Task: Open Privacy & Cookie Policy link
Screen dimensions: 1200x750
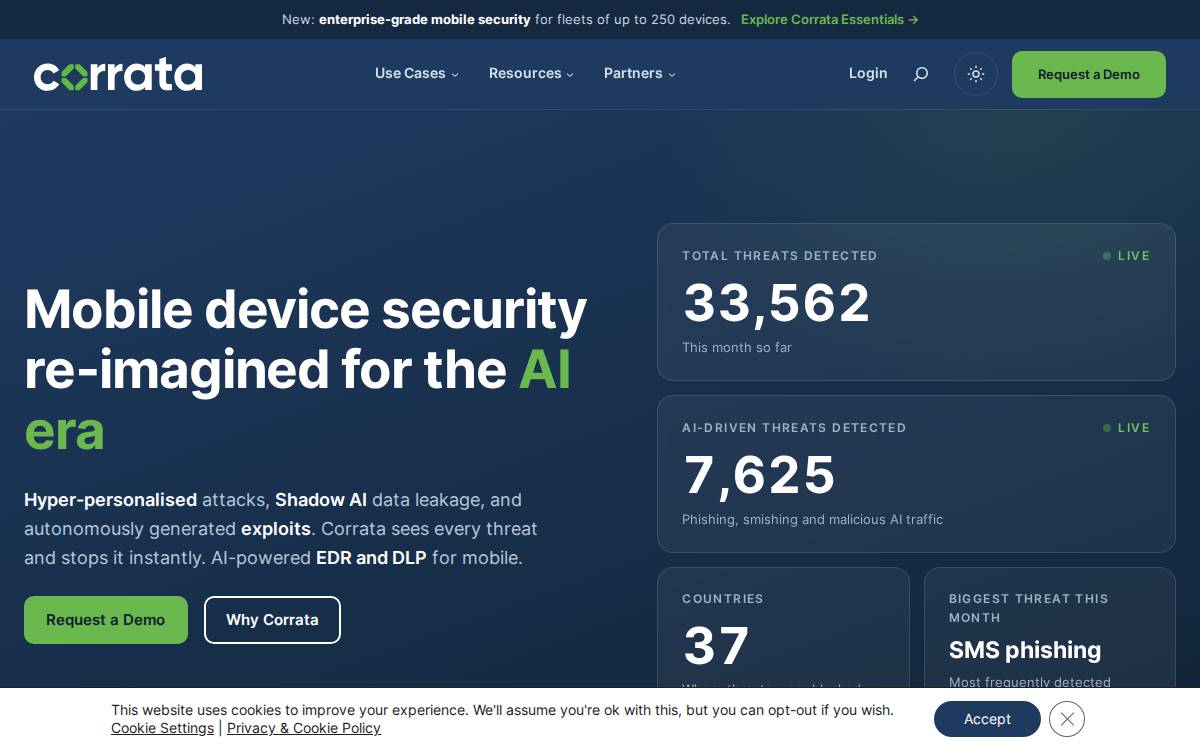Action: [x=304, y=728]
